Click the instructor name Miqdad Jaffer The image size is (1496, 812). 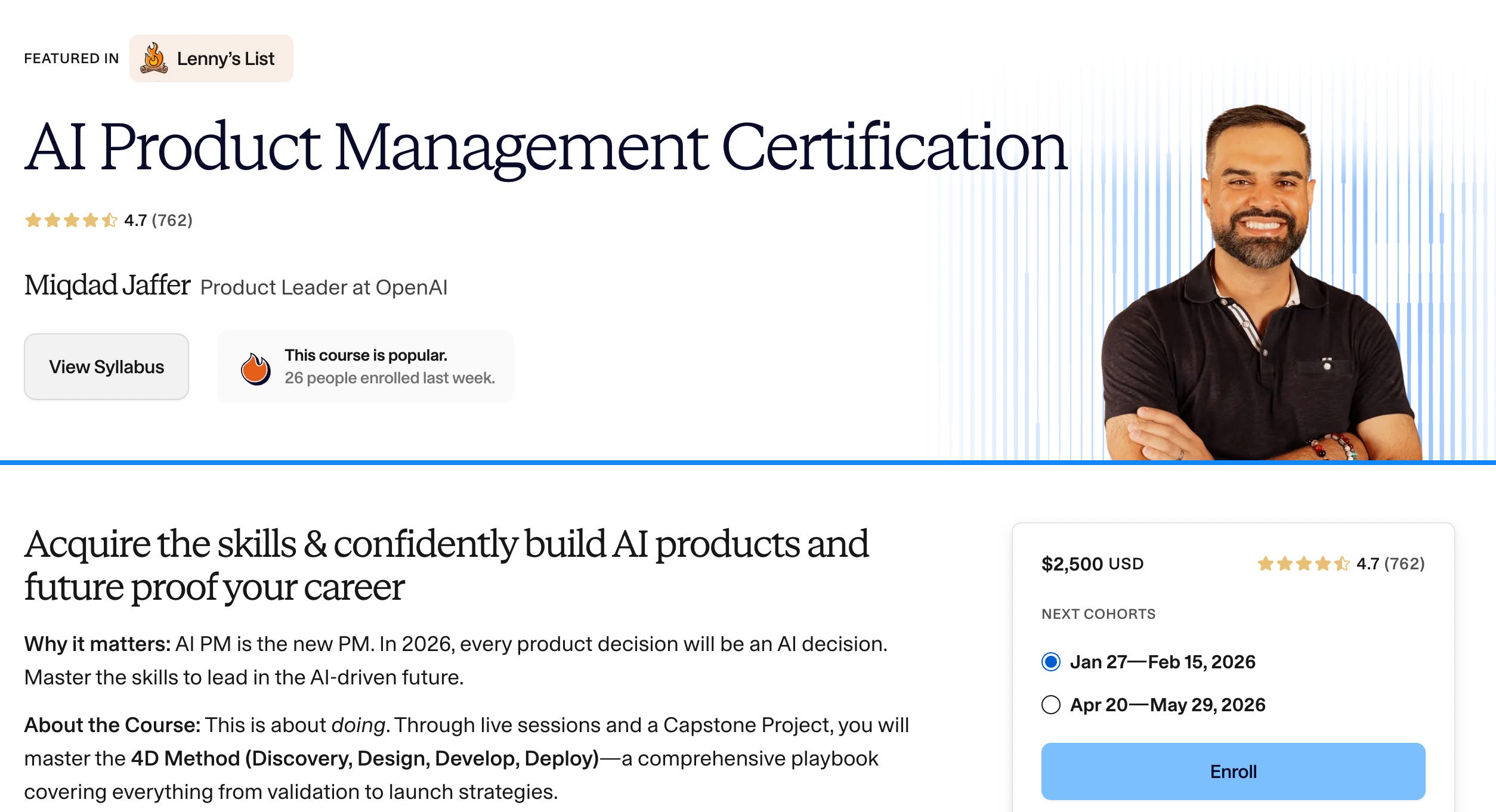click(x=107, y=285)
